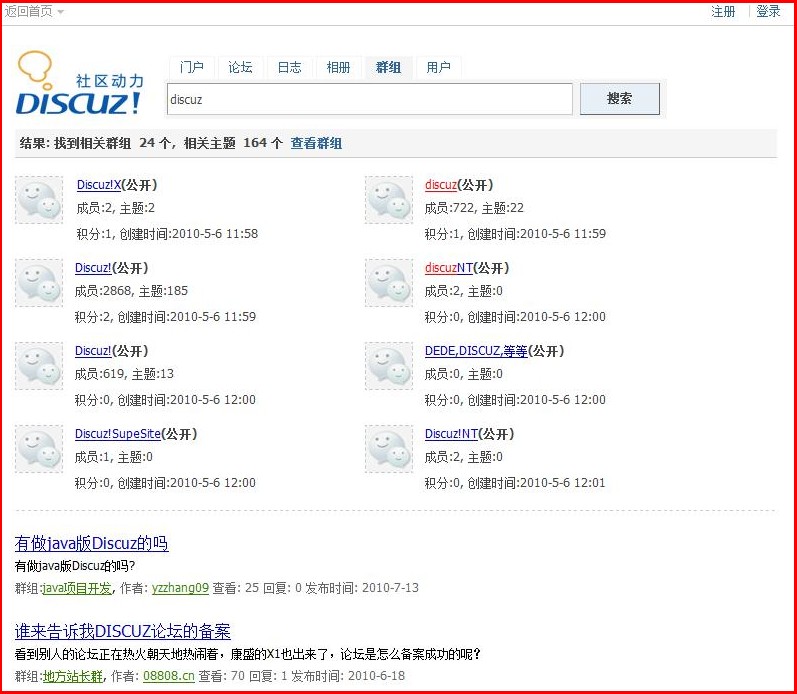
Task: Click the Discuz! logo
Action: click(80, 83)
